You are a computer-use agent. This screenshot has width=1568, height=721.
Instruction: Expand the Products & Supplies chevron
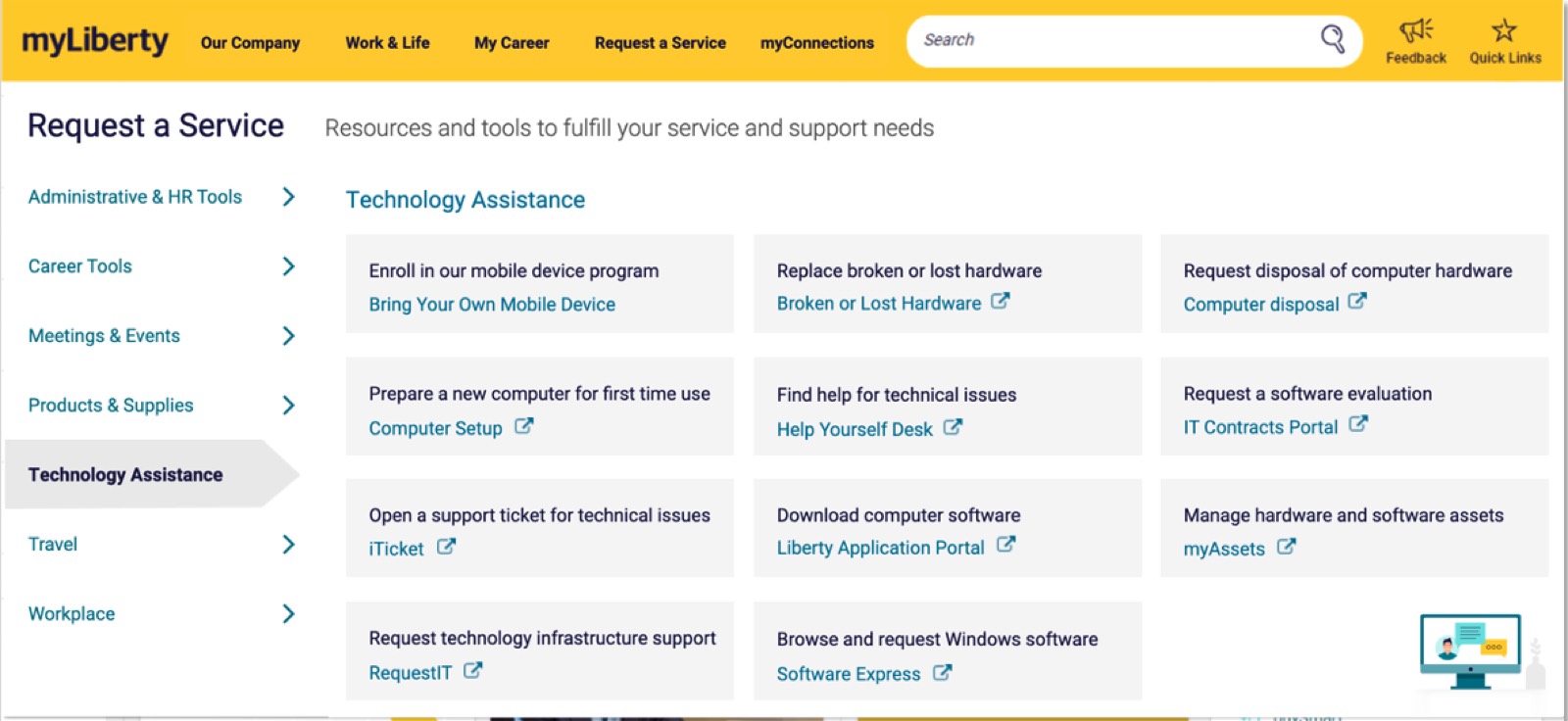(x=288, y=406)
